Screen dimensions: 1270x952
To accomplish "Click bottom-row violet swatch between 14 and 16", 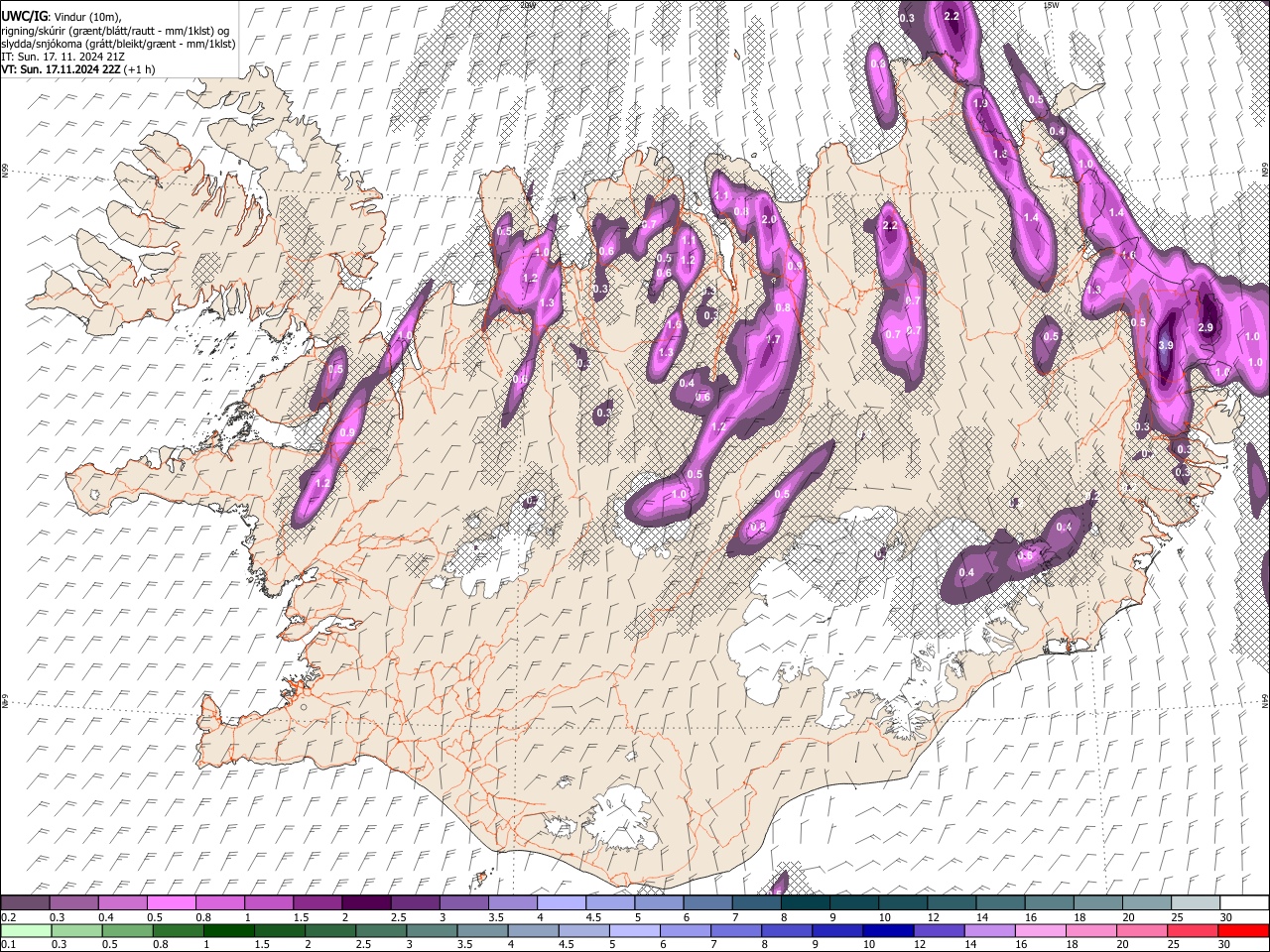I will tap(990, 930).
